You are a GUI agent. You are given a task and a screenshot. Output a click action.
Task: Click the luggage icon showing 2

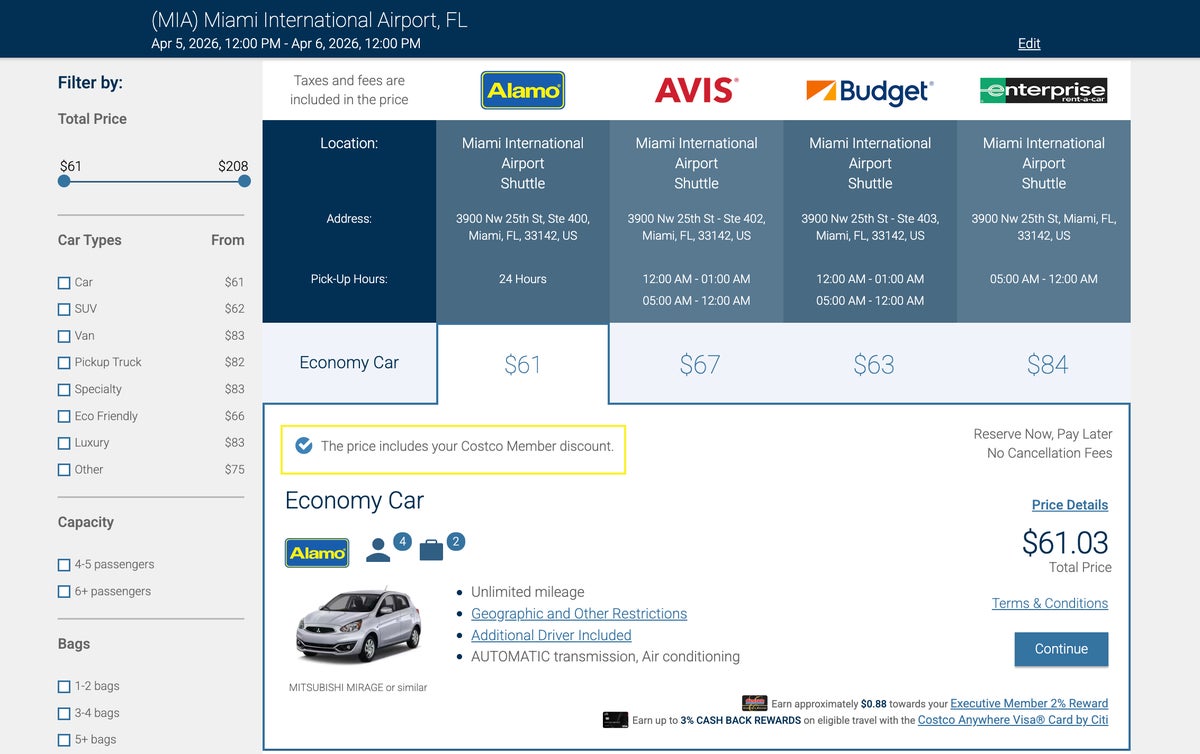(x=441, y=547)
